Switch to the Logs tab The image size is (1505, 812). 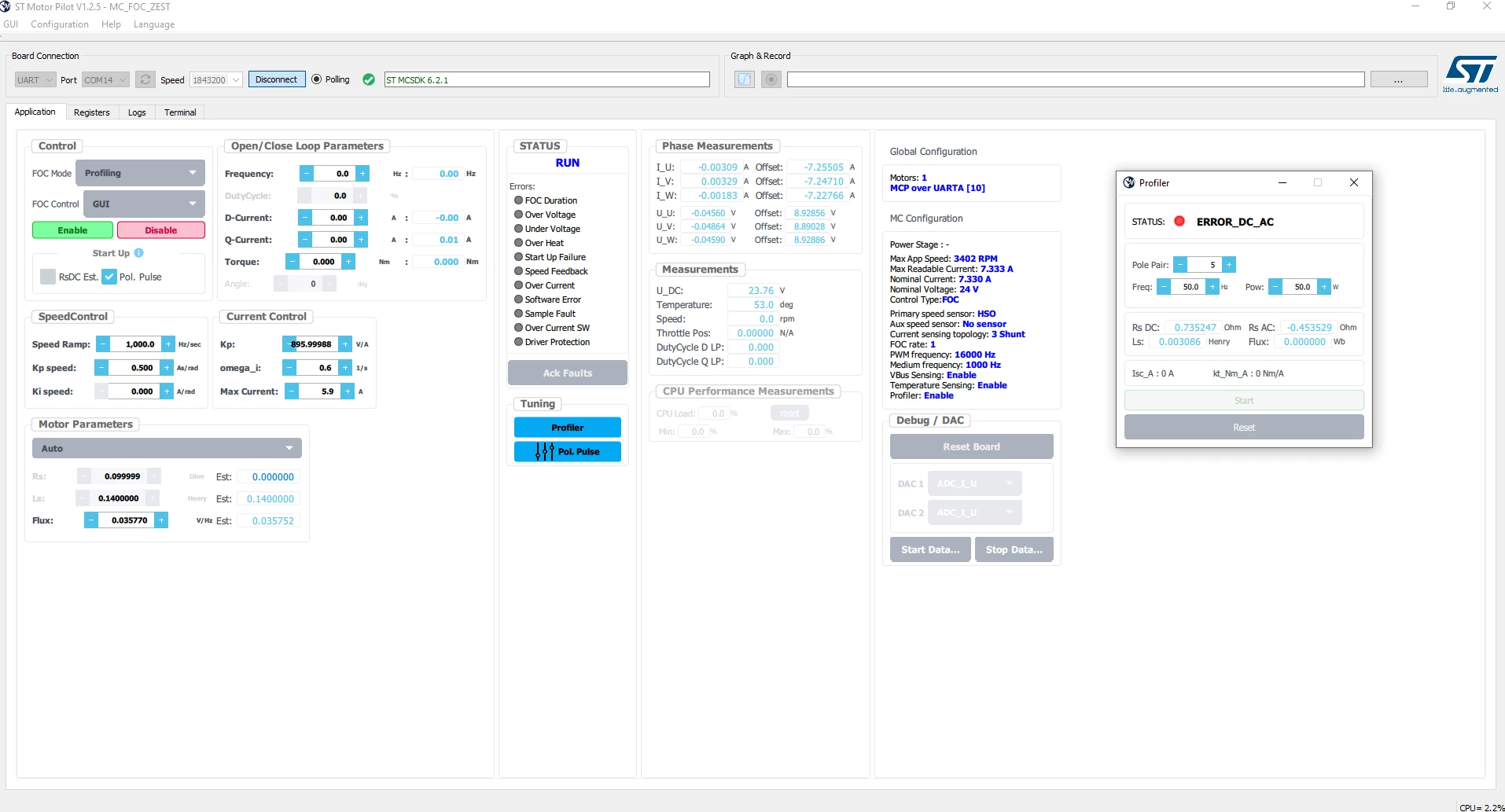click(137, 112)
